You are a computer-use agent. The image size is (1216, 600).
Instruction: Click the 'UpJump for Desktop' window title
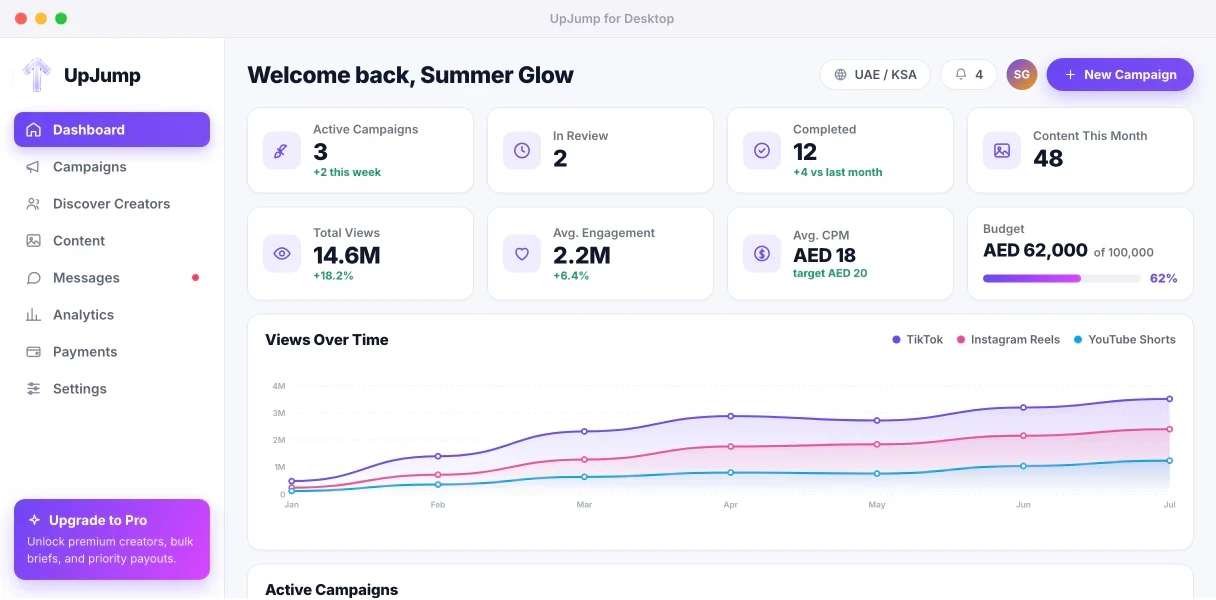612,19
